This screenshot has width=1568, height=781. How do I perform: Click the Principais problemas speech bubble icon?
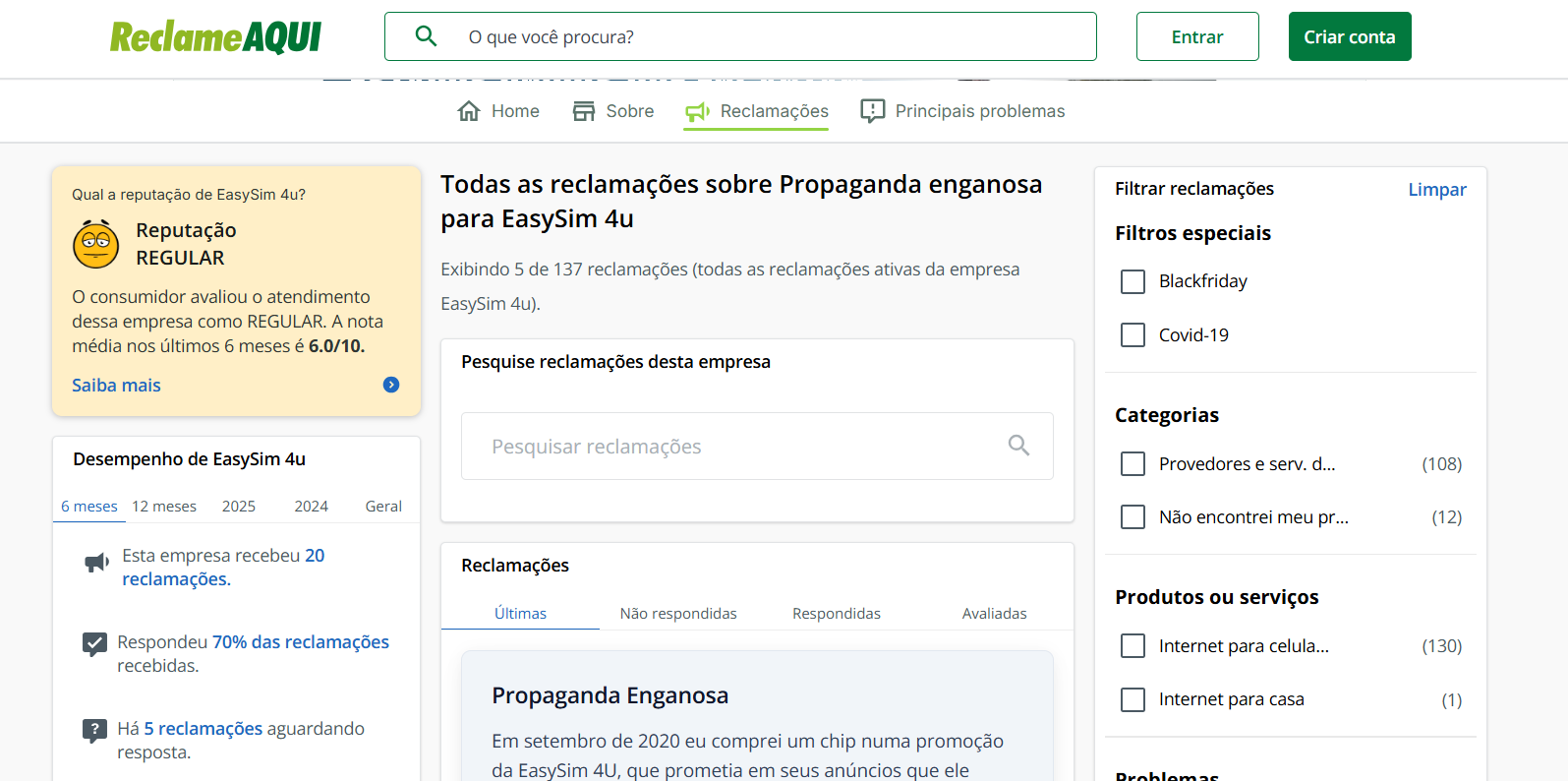point(872,111)
